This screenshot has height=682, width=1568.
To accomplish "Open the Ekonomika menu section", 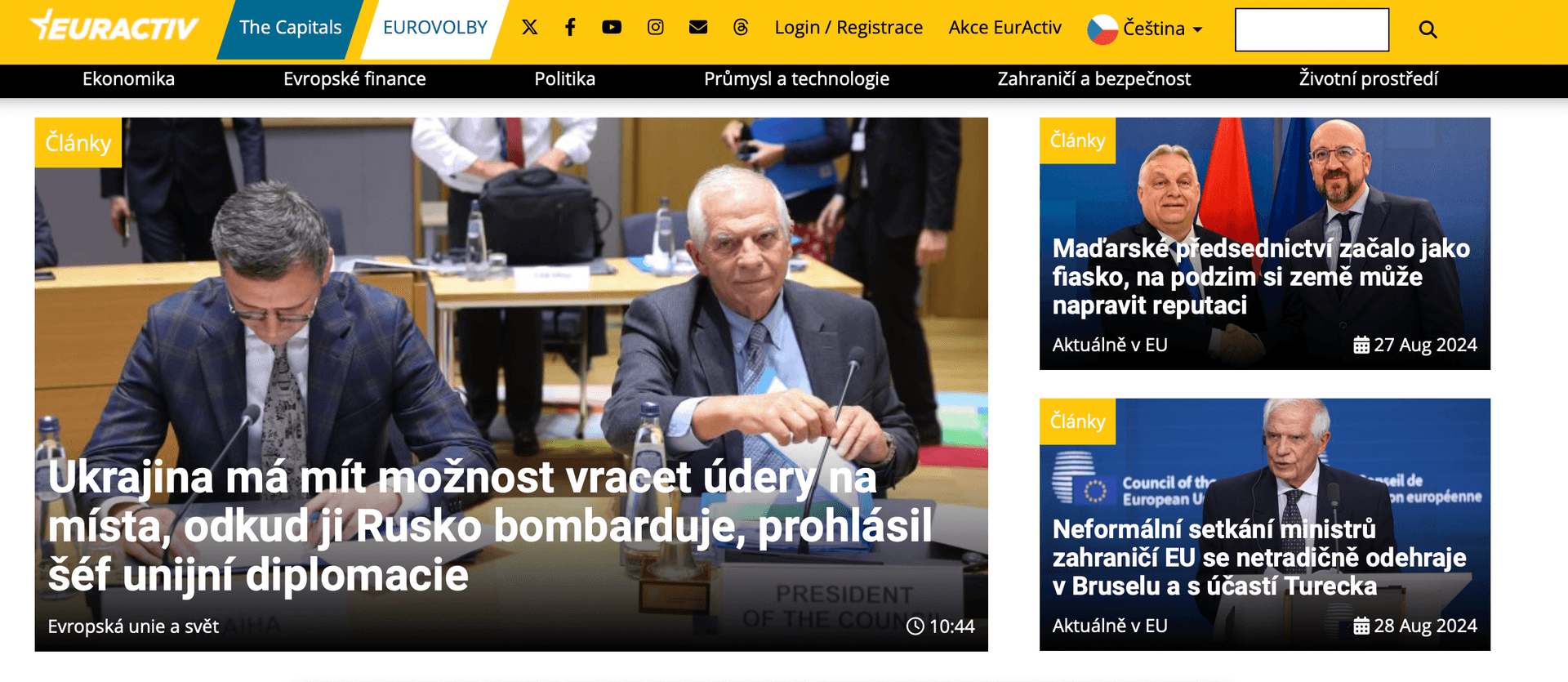I will coord(128,79).
